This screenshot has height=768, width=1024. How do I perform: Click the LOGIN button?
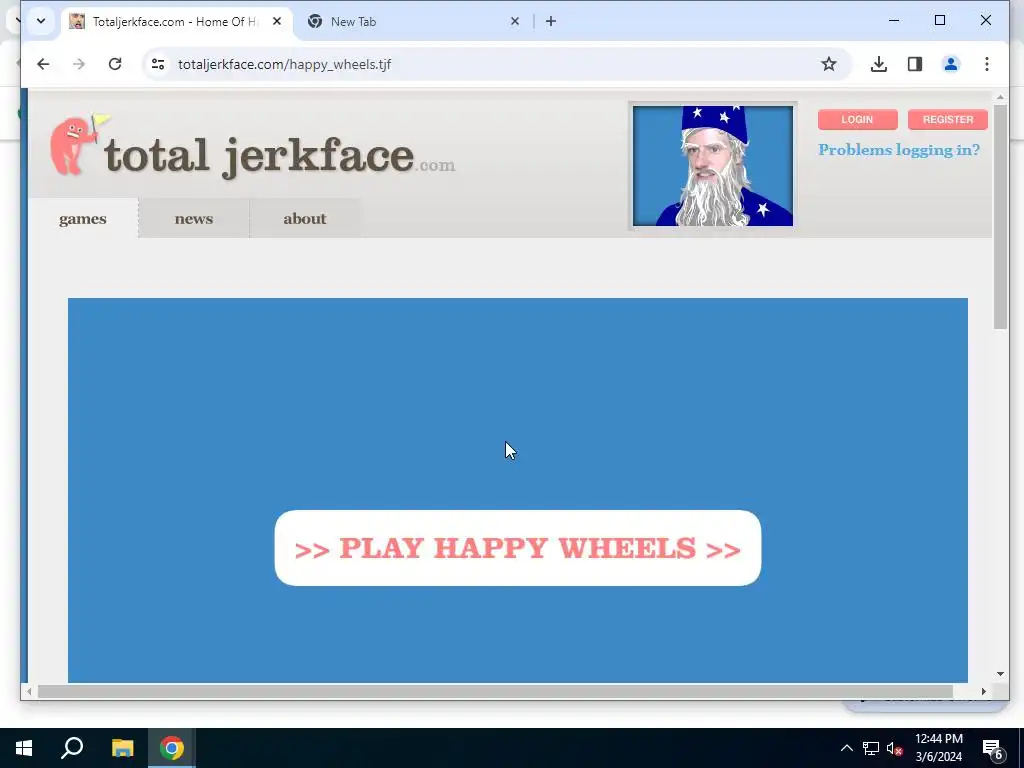pyautogui.click(x=857, y=120)
